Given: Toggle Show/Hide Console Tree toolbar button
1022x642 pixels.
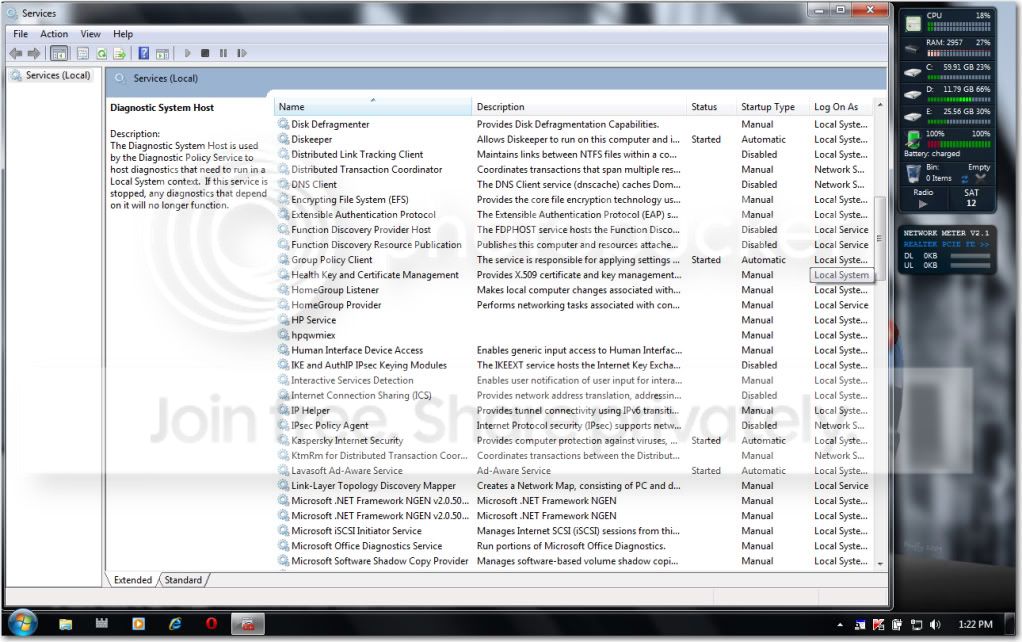Looking at the screenshot, I should pyautogui.click(x=59, y=53).
